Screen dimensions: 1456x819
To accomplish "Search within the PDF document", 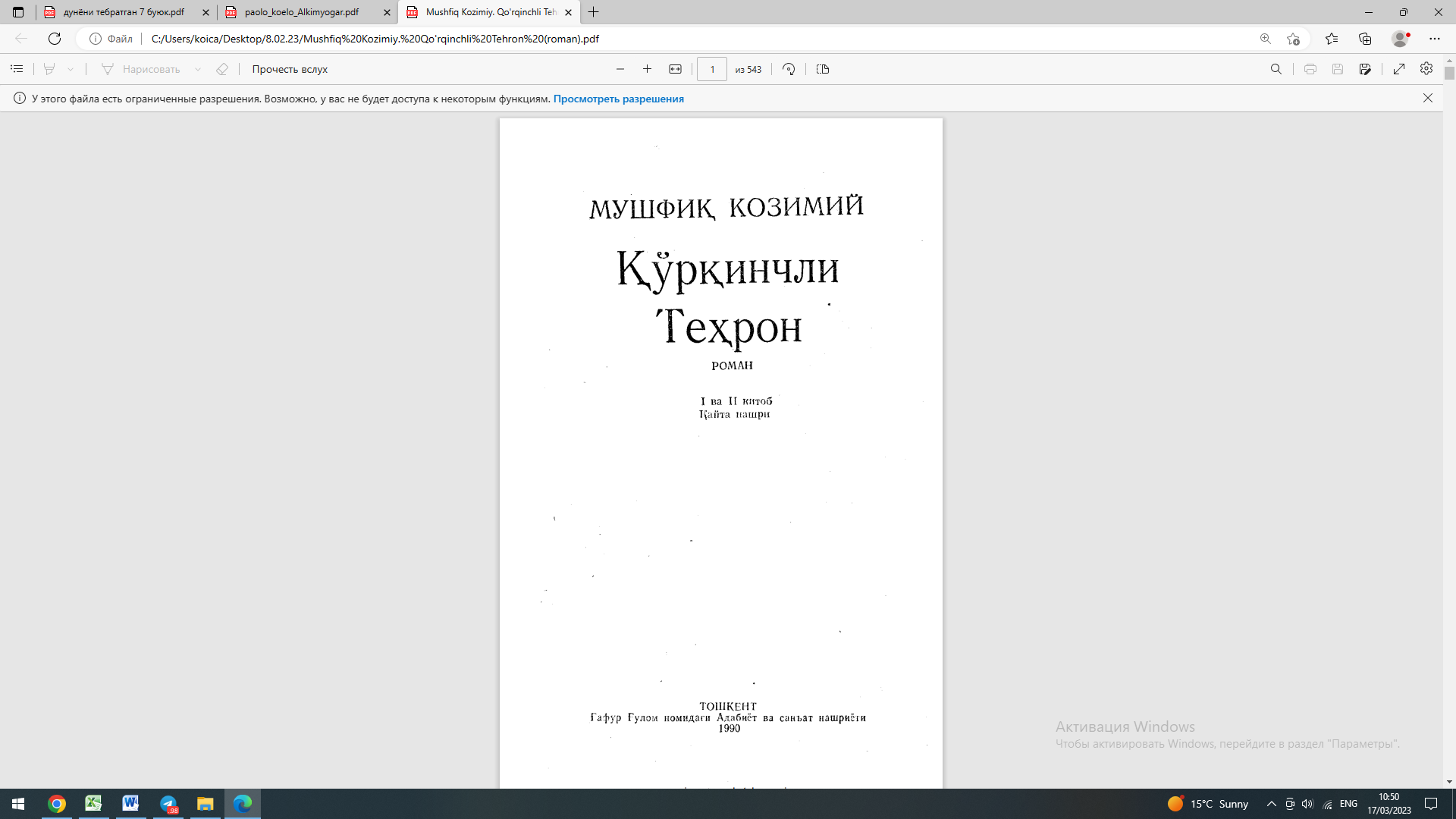I will point(1276,69).
